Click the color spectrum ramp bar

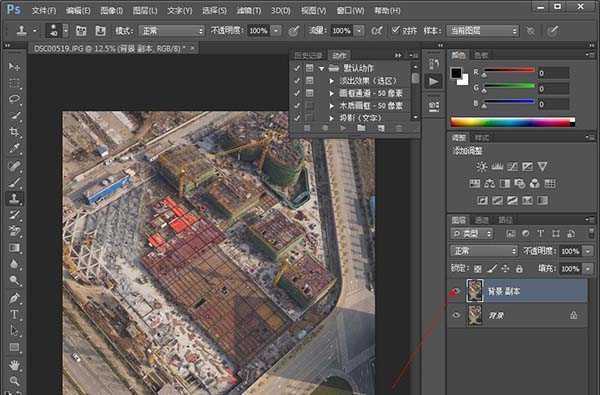(x=513, y=122)
